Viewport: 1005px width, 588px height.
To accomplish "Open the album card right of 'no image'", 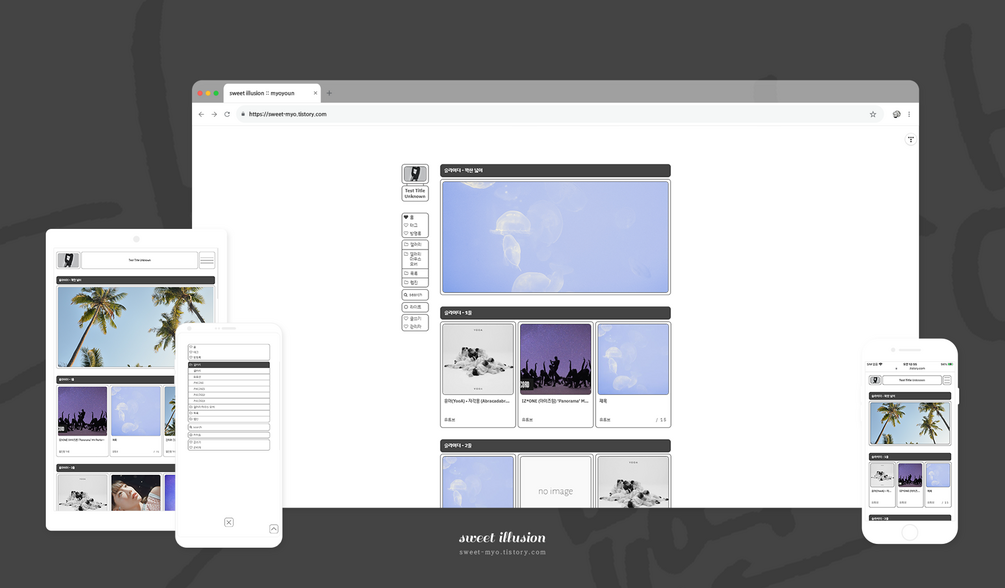I will click(x=633, y=482).
